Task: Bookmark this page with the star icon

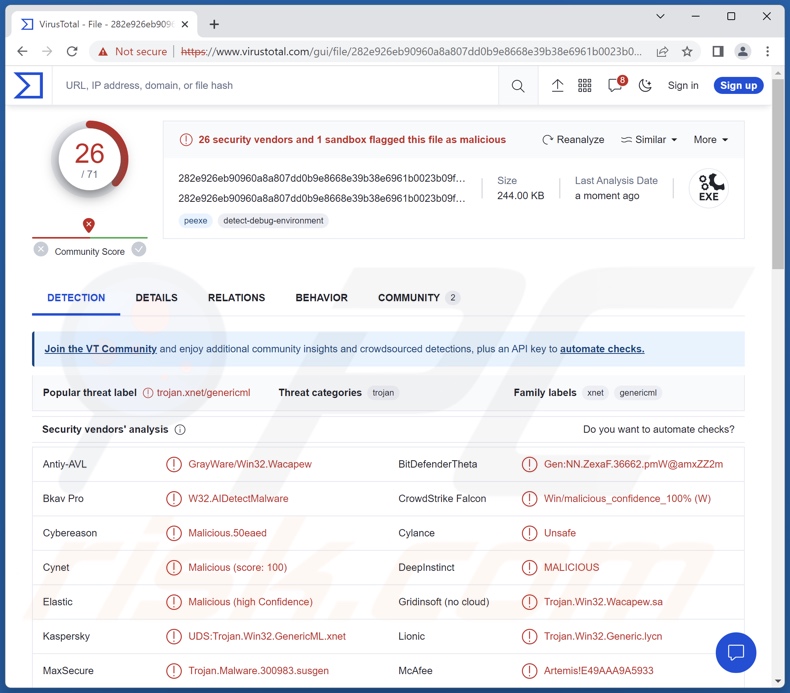Action: click(x=687, y=52)
